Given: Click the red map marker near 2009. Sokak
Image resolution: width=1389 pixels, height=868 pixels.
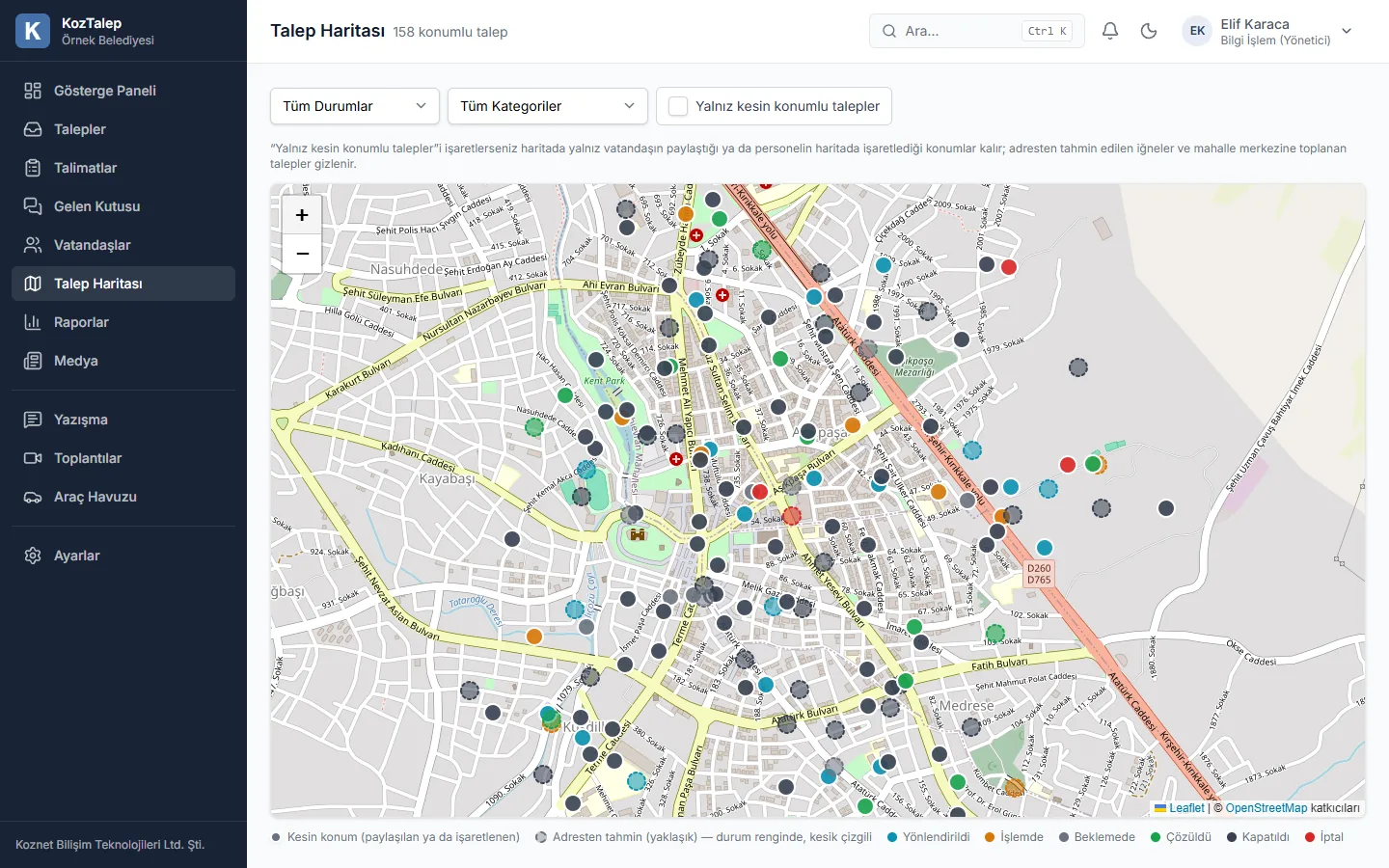Looking at the screenshot, I should [1009, 267].
